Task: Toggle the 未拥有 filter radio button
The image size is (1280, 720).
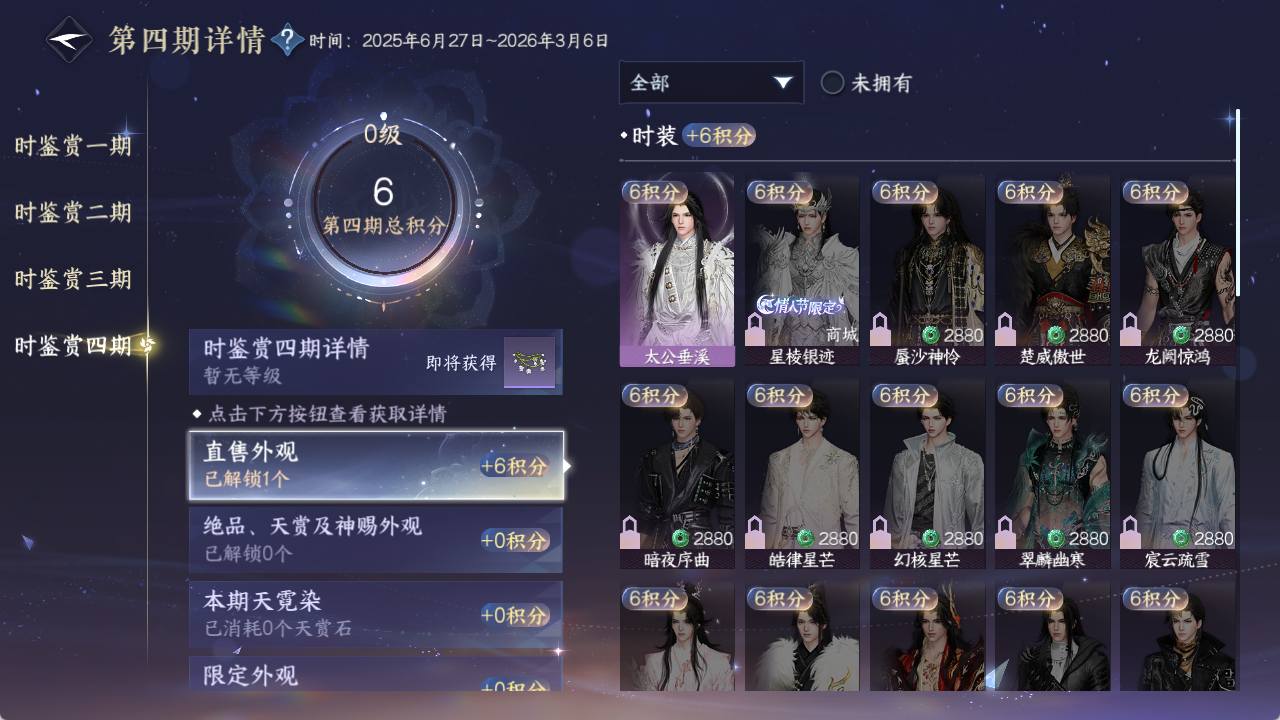Action: [833, 83]
